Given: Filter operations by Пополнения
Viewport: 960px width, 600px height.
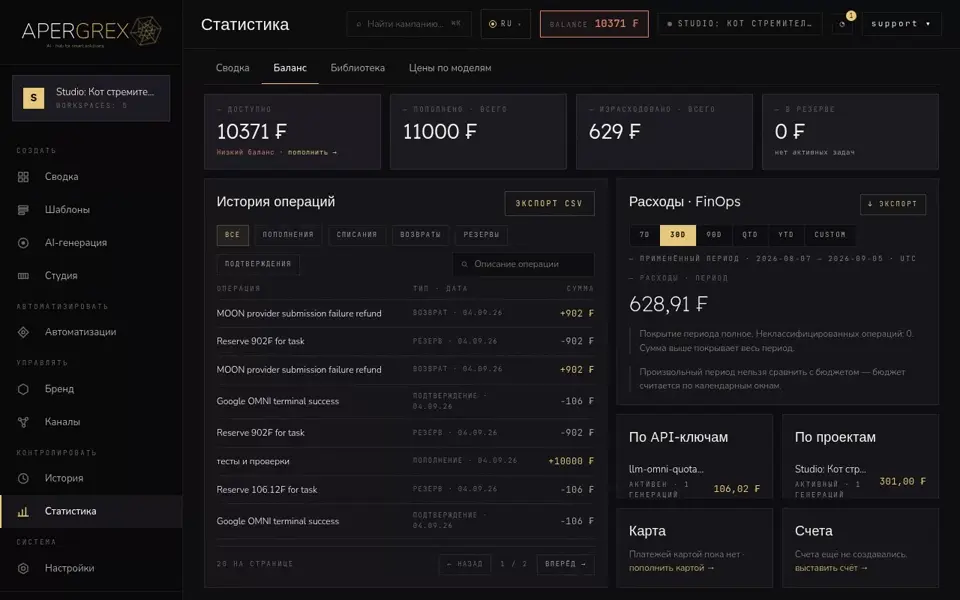Looking at the screenshot, I should (288, 235).
